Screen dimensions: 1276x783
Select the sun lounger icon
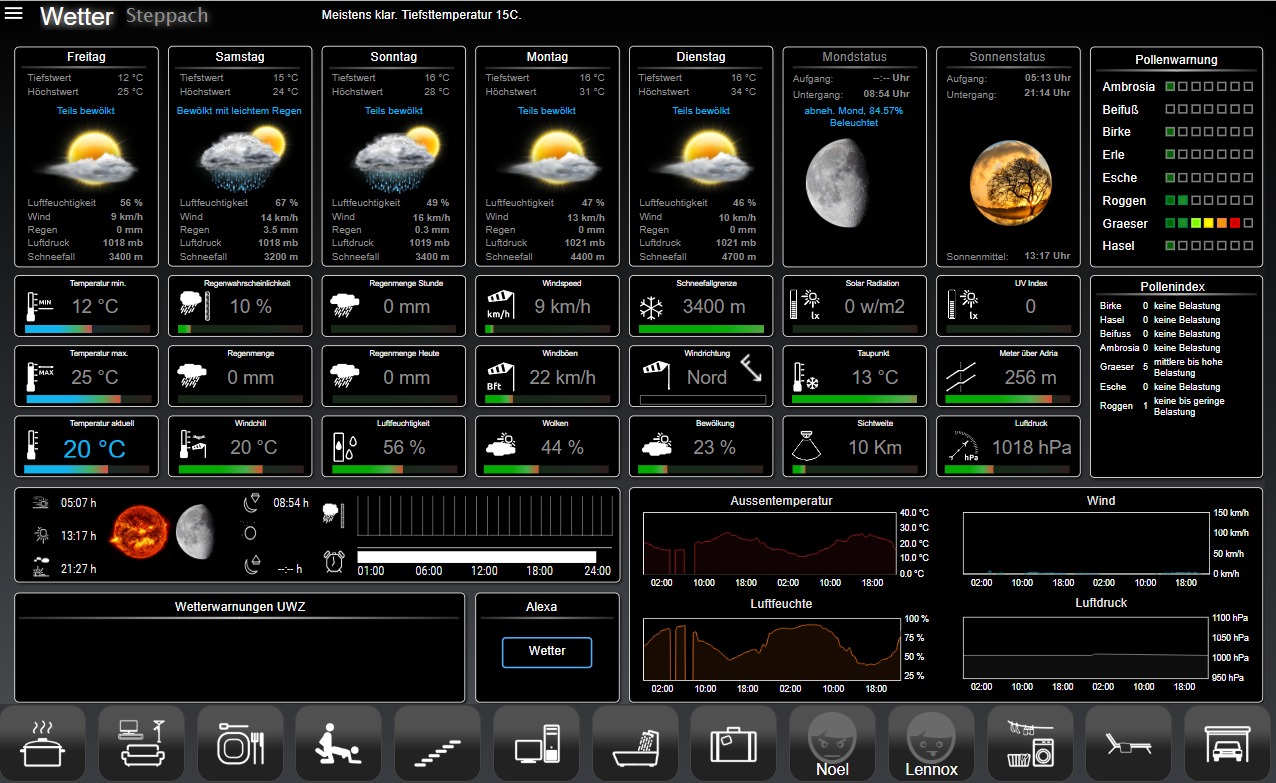(x=1128, y=743)
